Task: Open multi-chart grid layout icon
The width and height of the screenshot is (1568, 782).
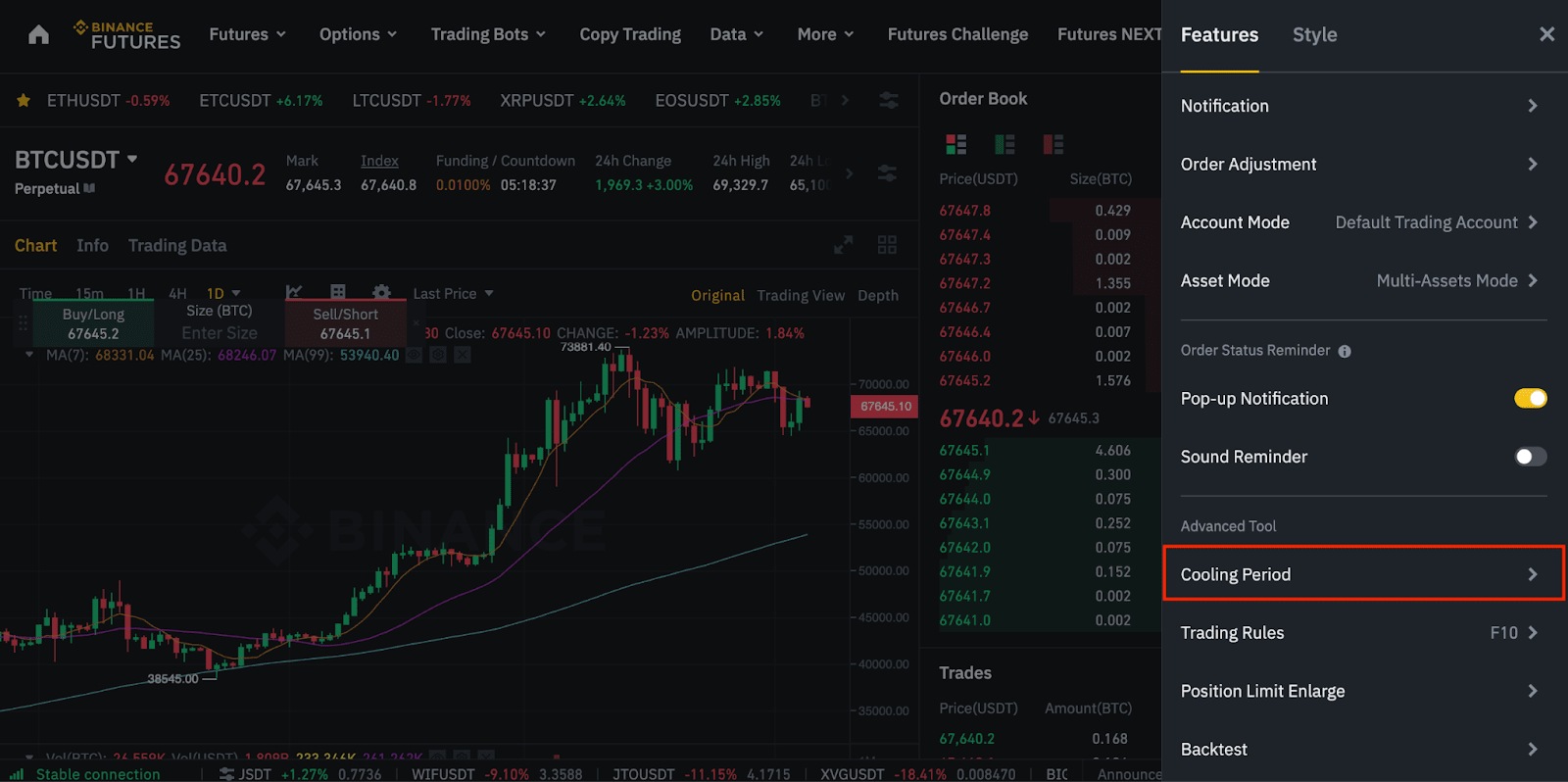Action: coord(887,245)
